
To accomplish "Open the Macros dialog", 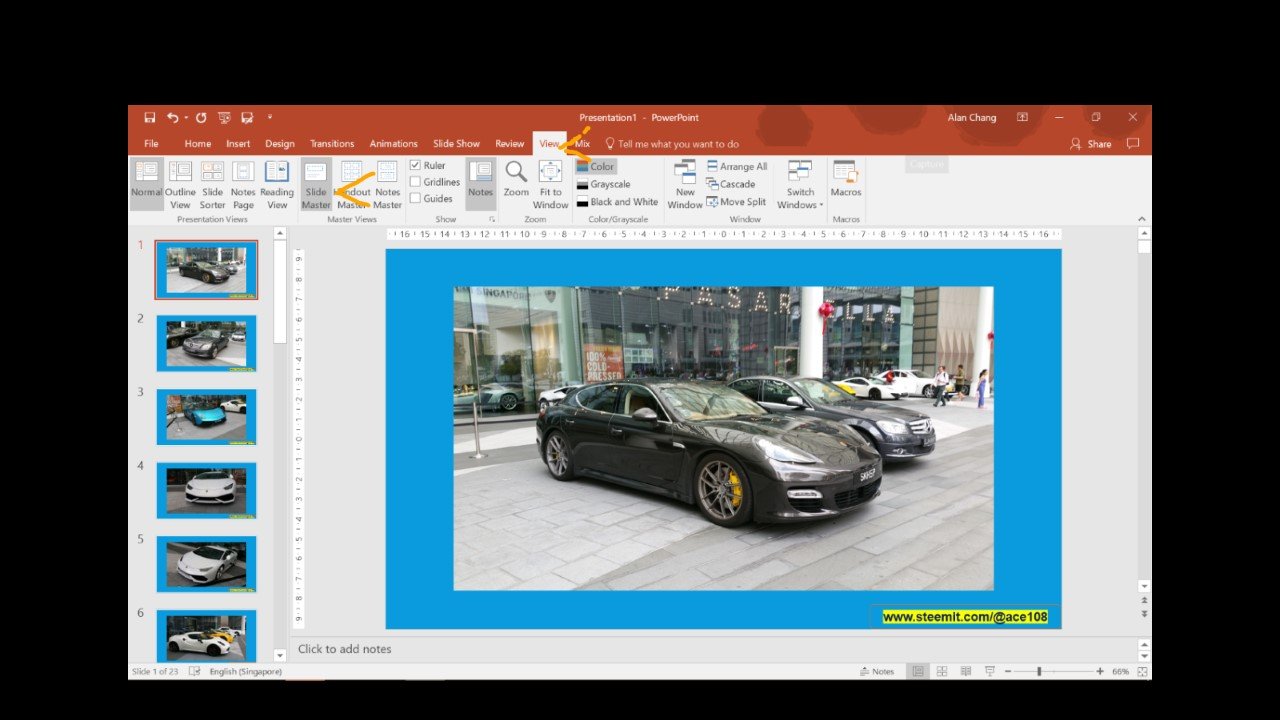I will (846, 180).
